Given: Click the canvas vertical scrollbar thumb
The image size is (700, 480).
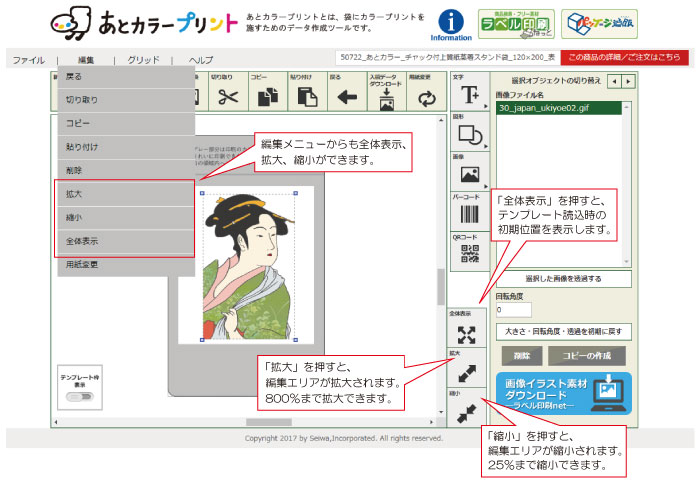Looking at the screenshot, I should pyautogui.click(x=441, y=287).
